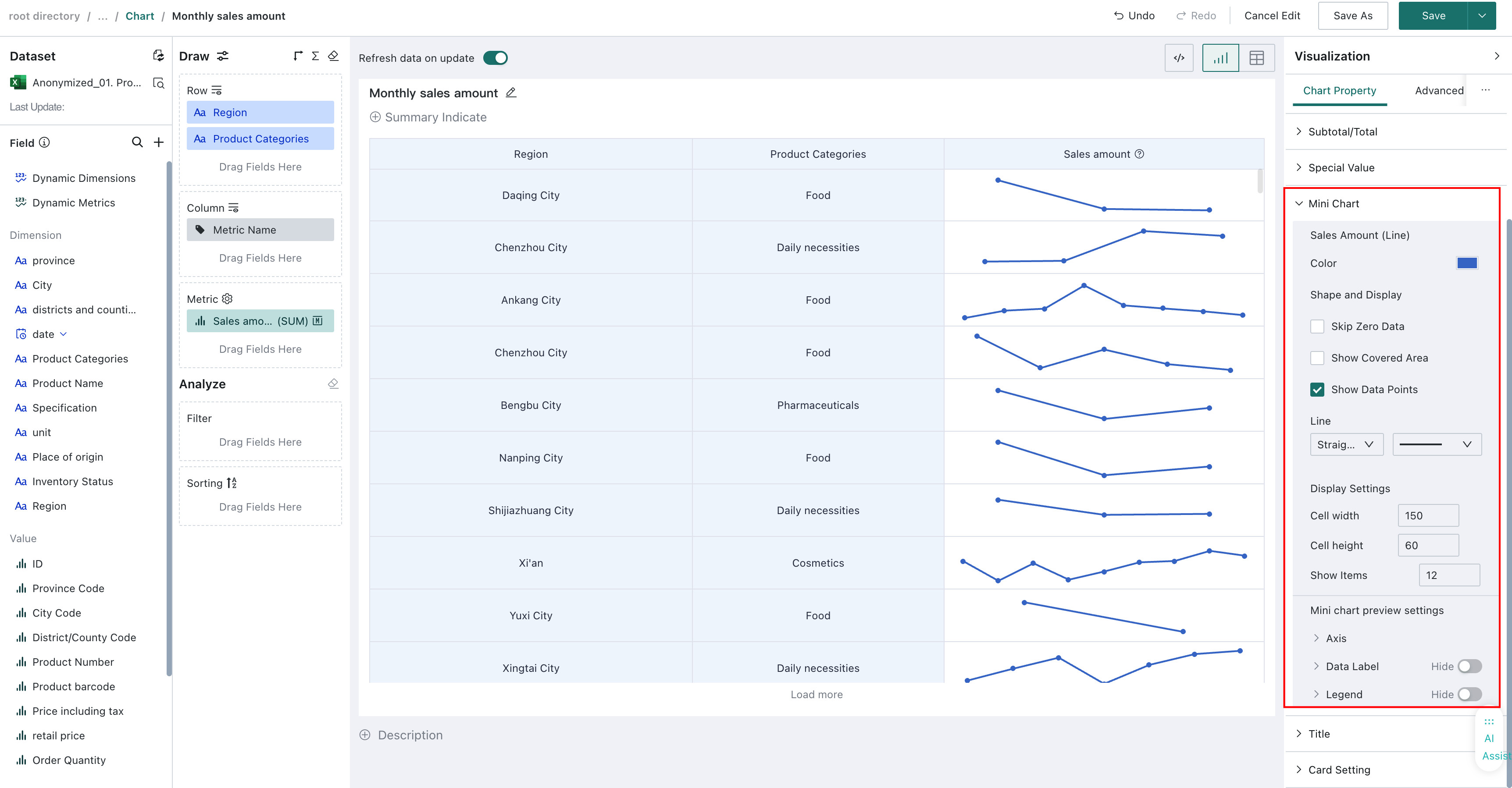Click the Metric settings gear icon
The height and width of the screenshot is (788, 1512).
[x=228, y=299]
